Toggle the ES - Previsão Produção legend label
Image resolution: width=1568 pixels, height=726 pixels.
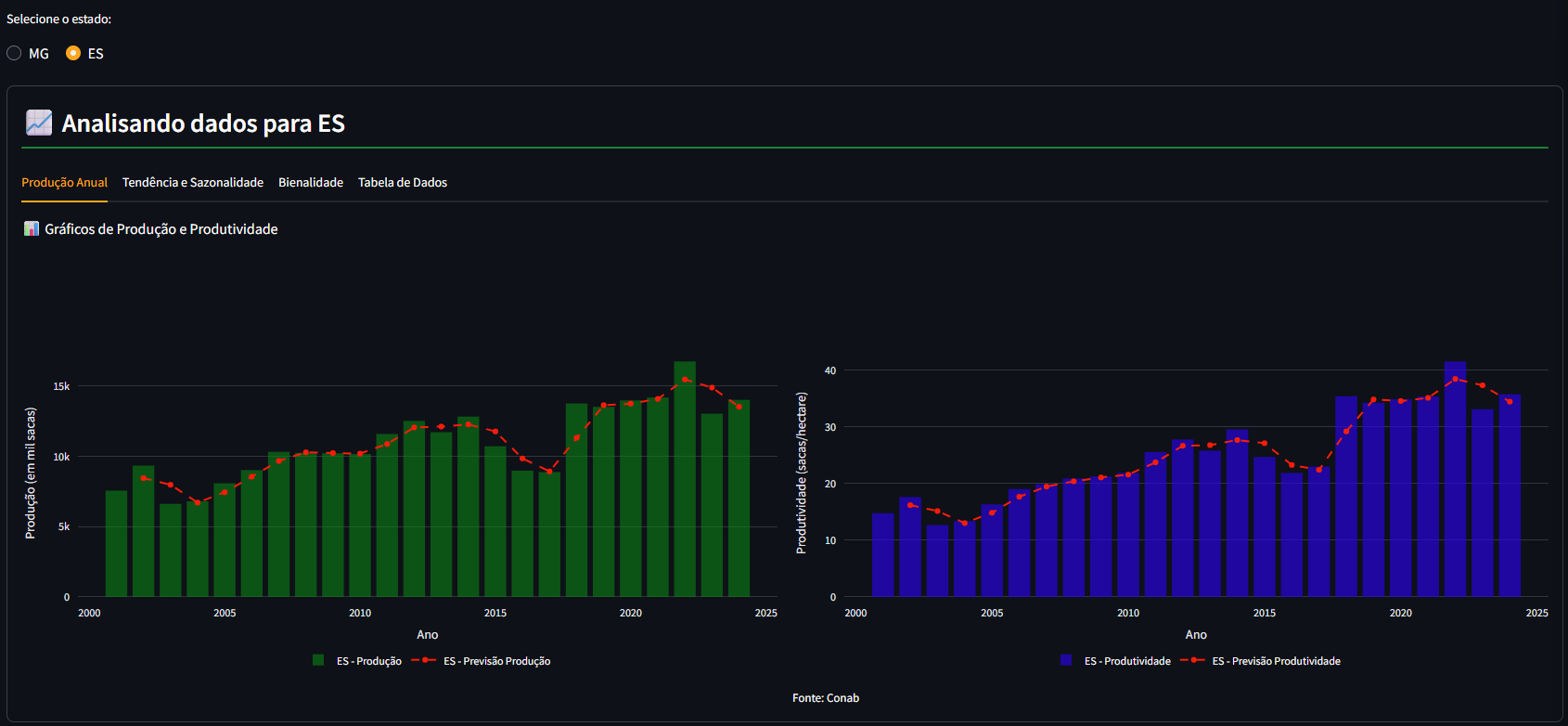point(496,661)
